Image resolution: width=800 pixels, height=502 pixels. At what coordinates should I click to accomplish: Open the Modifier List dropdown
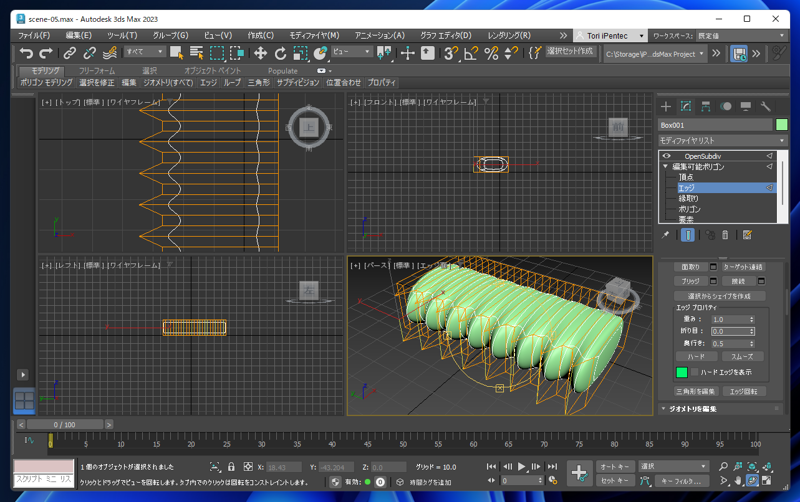click(722, 140)
